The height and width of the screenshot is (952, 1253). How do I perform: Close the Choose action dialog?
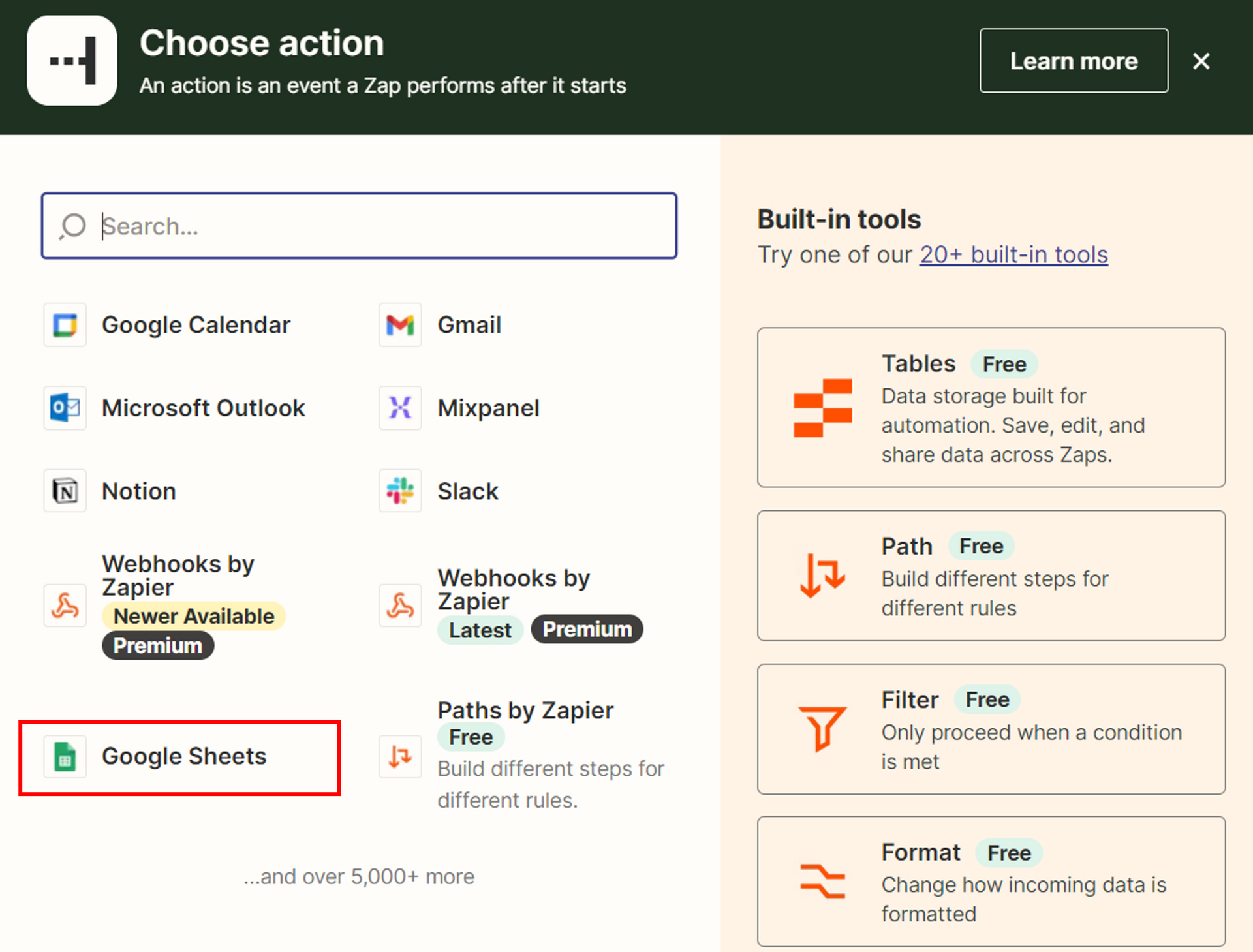(x=1201, y=61)
